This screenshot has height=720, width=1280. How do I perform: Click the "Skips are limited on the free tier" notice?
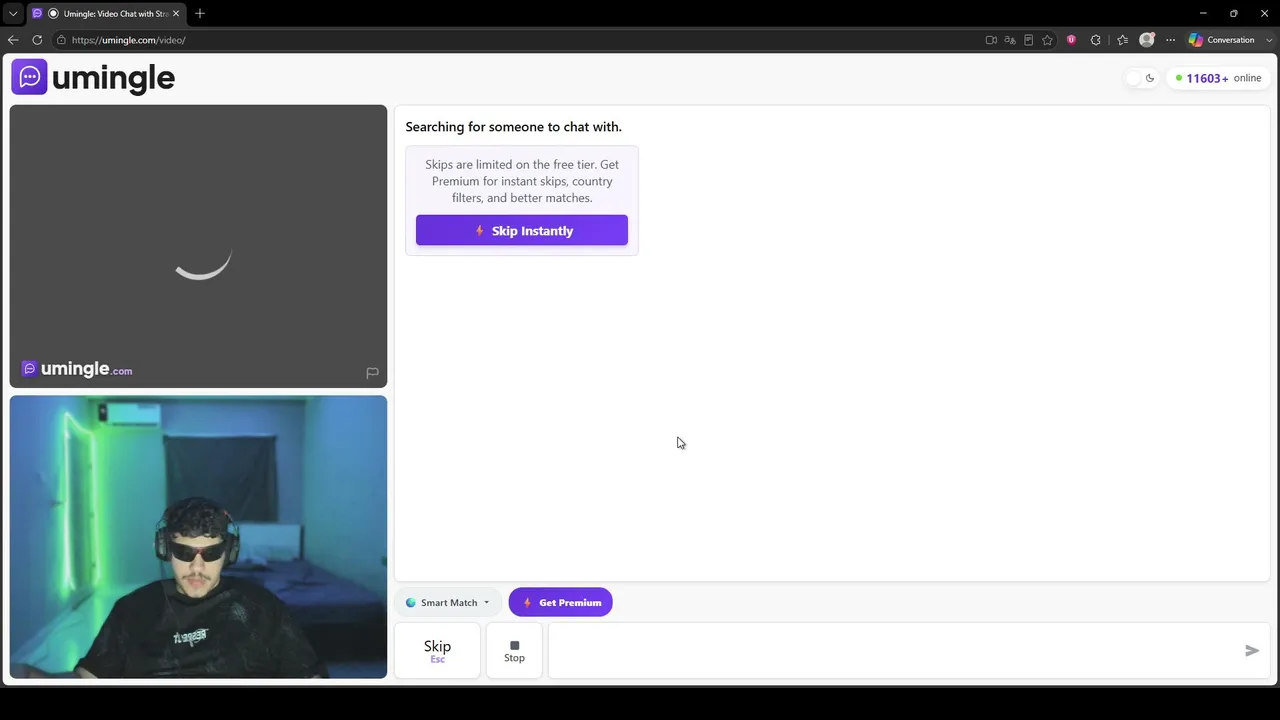pyautogui.click(x=522, y=181)
